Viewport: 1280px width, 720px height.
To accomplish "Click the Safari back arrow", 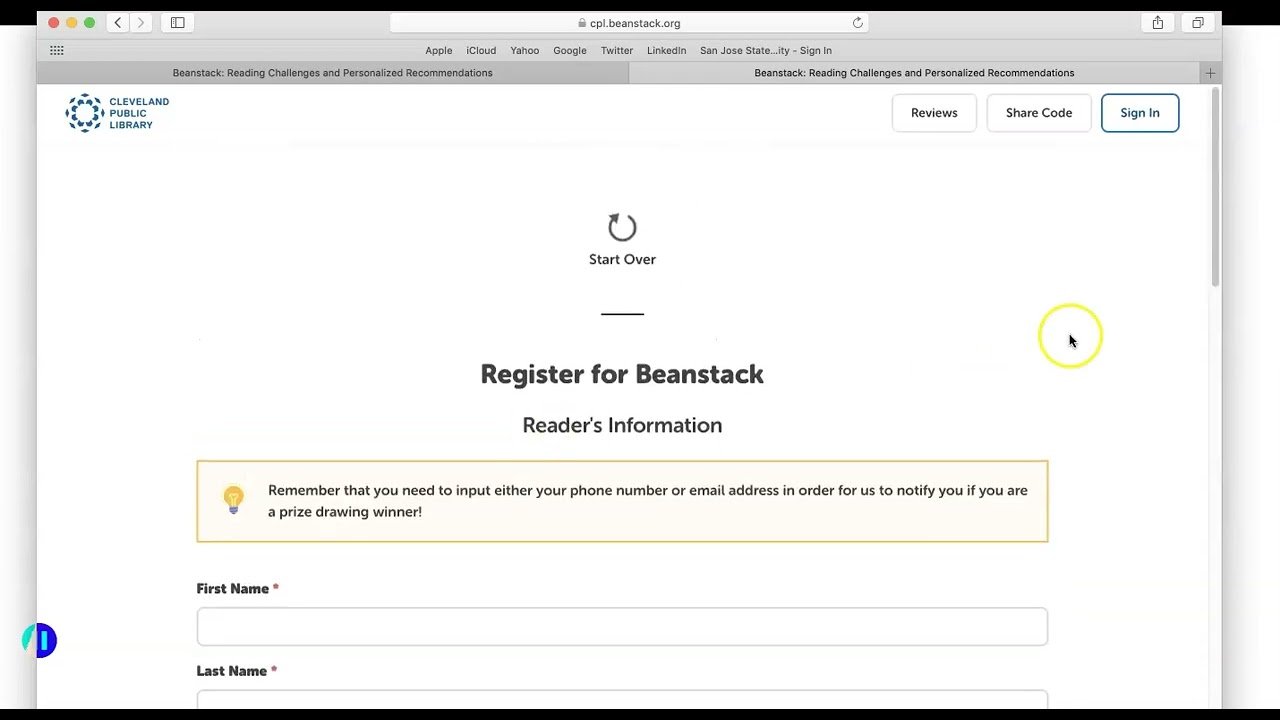I will click(x=118, y=23).
